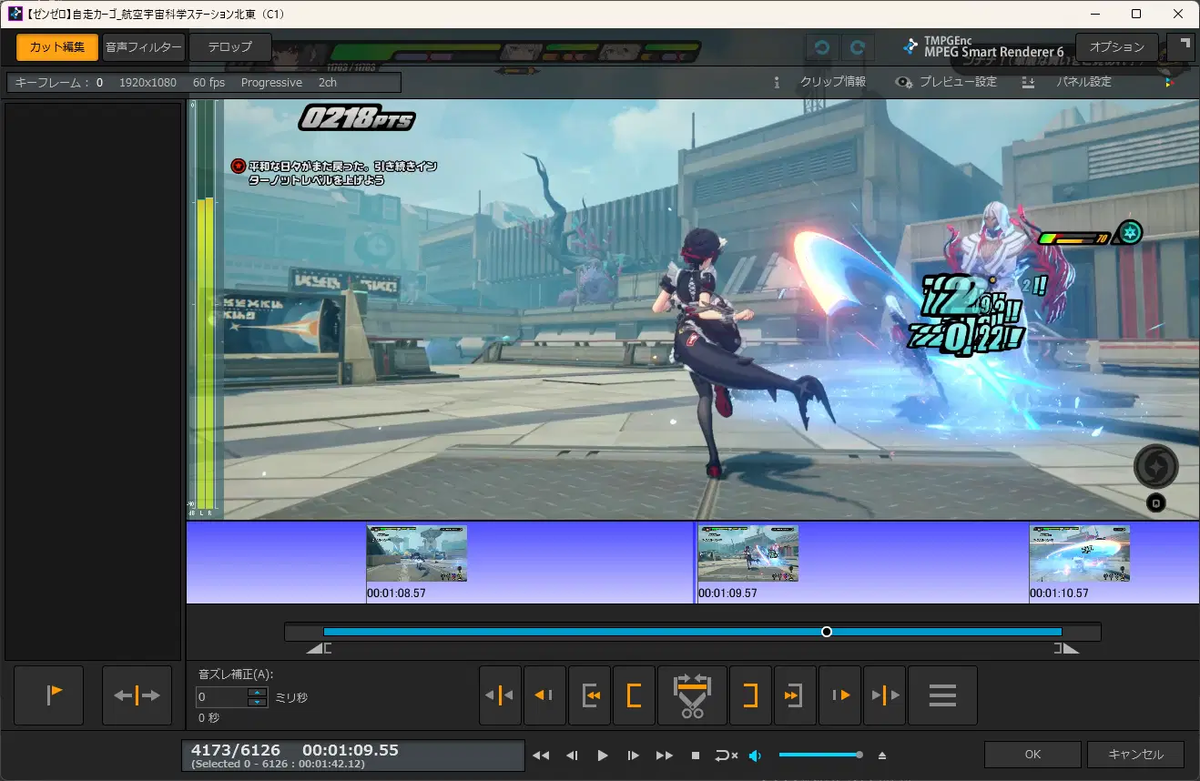
Task: Select the 00:01:09.57 thumbnail
Action: click(x=747, y=554)
